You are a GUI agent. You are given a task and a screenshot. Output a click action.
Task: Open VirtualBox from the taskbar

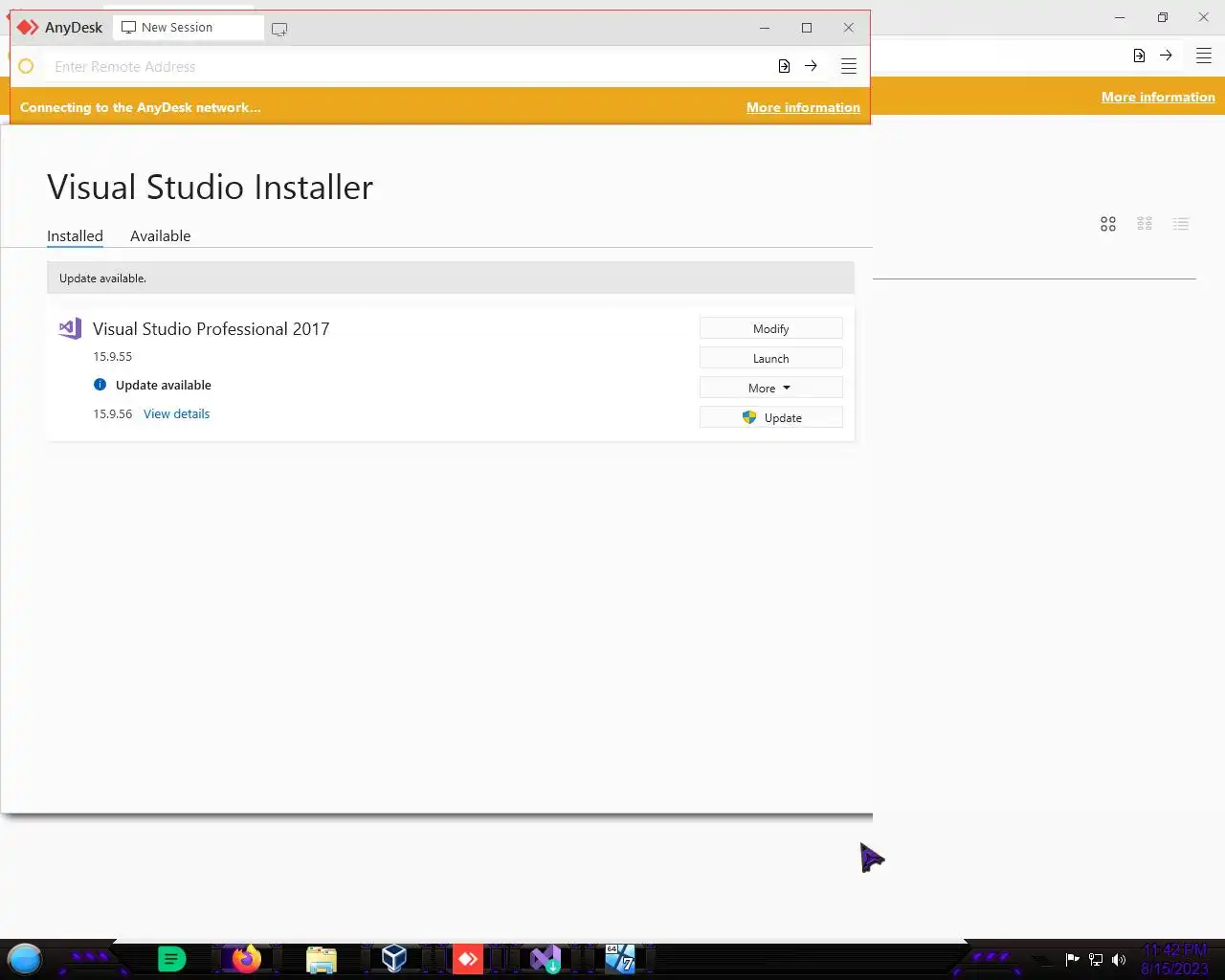394,959
